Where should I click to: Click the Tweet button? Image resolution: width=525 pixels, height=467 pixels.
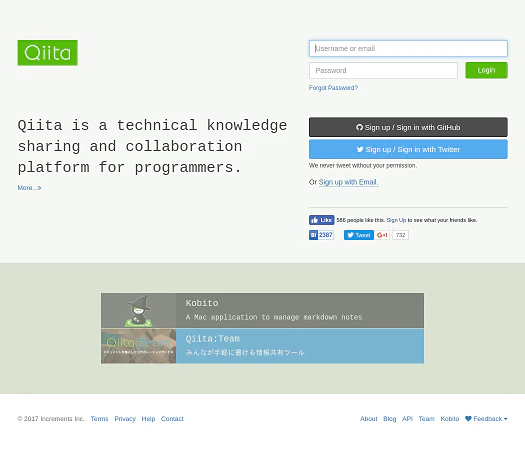(359, 235)
